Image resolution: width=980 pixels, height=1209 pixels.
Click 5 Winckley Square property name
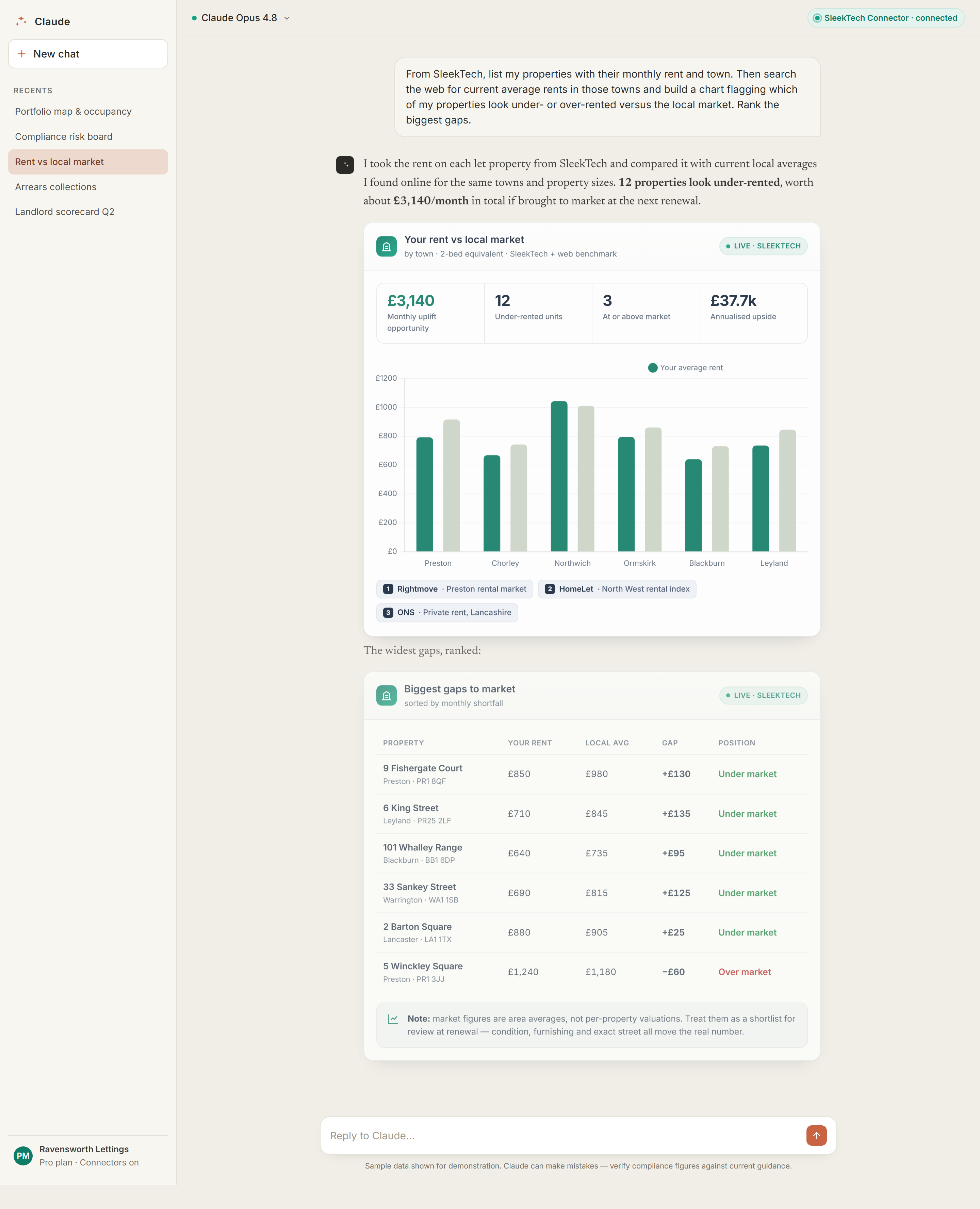[x=423, y=966]
